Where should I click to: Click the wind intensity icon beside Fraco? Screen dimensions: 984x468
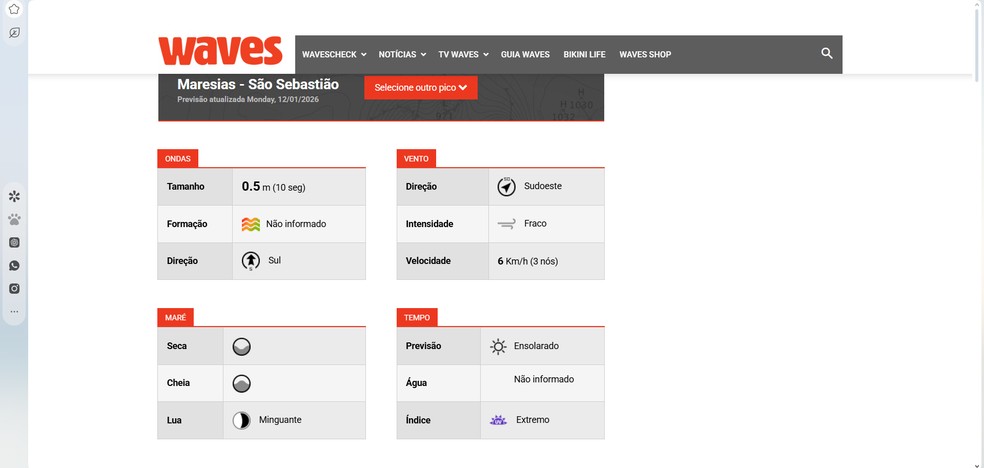coord(506,223)
